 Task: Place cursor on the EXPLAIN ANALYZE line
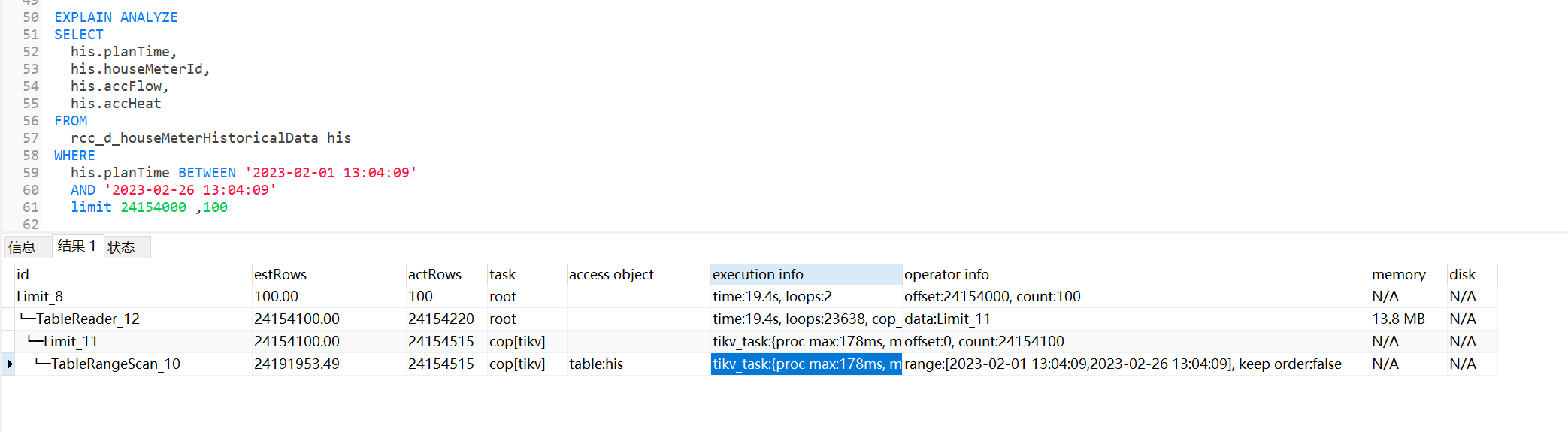tap(116, 17)
